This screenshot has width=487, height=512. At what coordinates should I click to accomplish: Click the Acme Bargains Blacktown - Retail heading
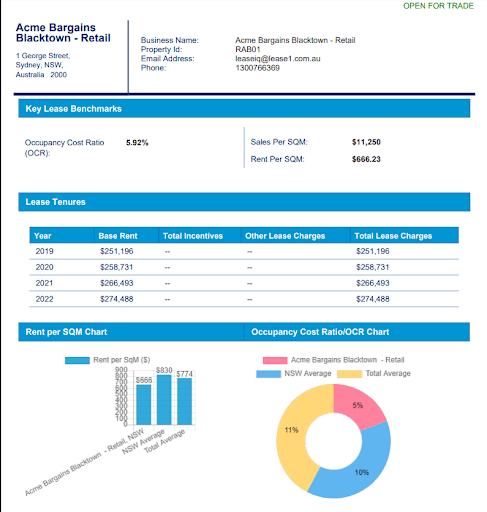[63, 33]
